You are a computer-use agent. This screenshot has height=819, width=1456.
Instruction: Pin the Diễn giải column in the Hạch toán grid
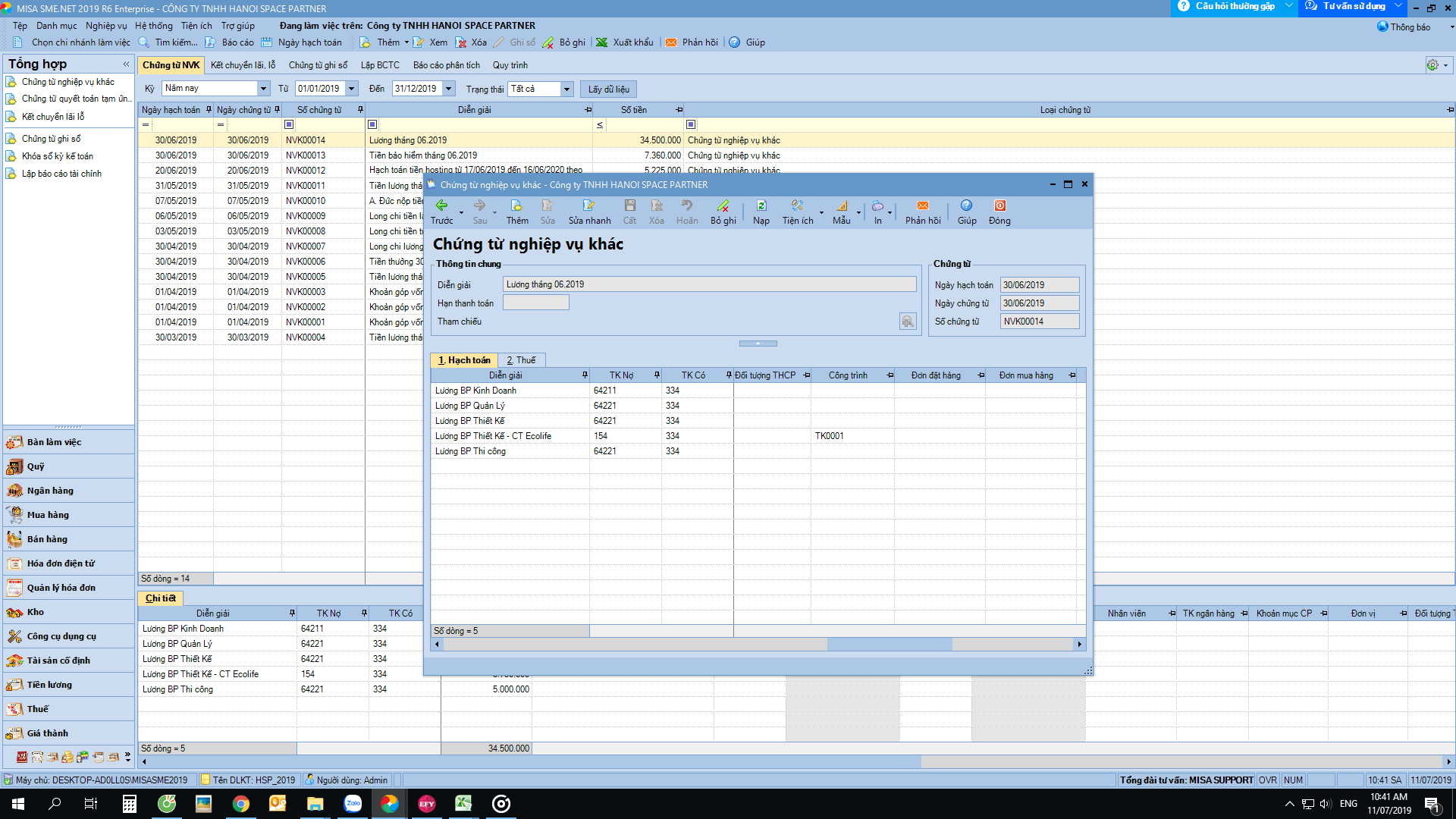(x=585, y=375)
